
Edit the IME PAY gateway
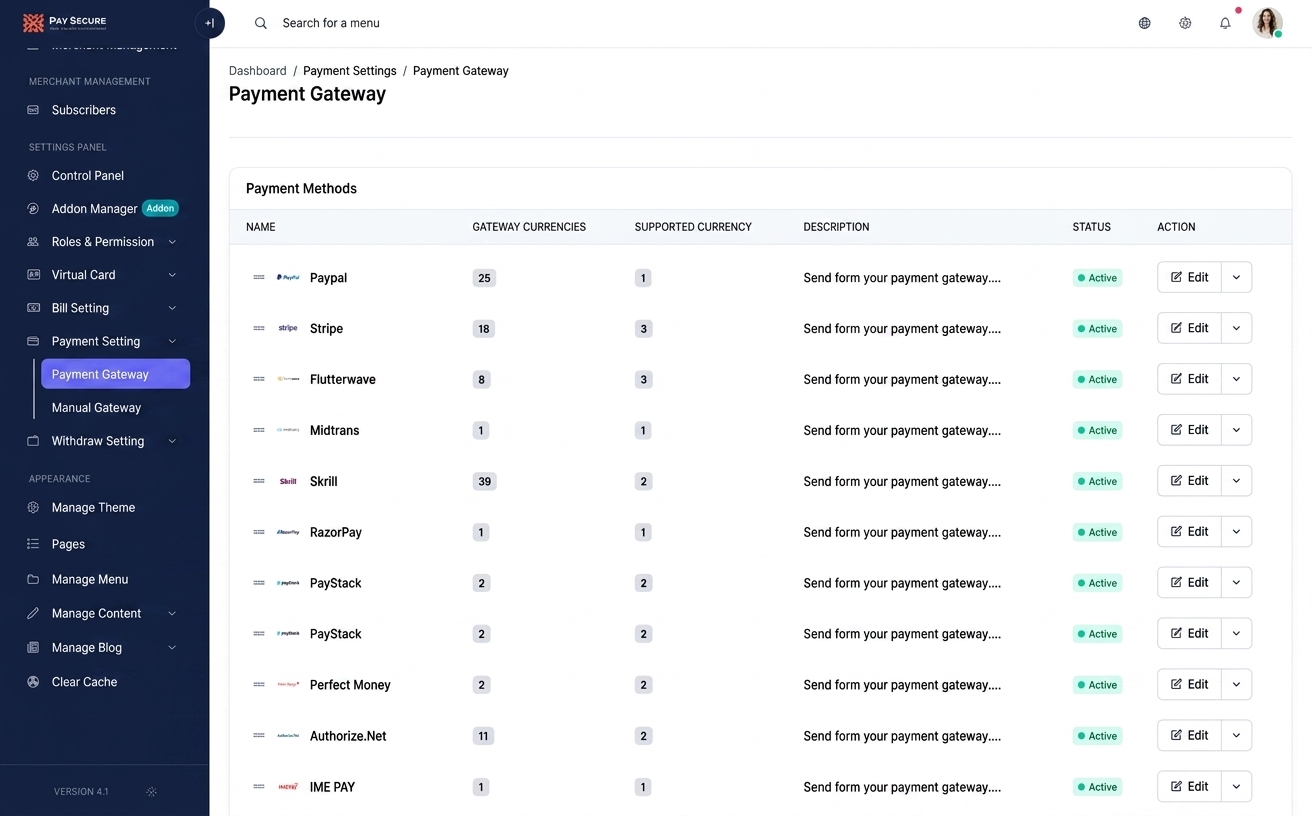point(1189,786)
